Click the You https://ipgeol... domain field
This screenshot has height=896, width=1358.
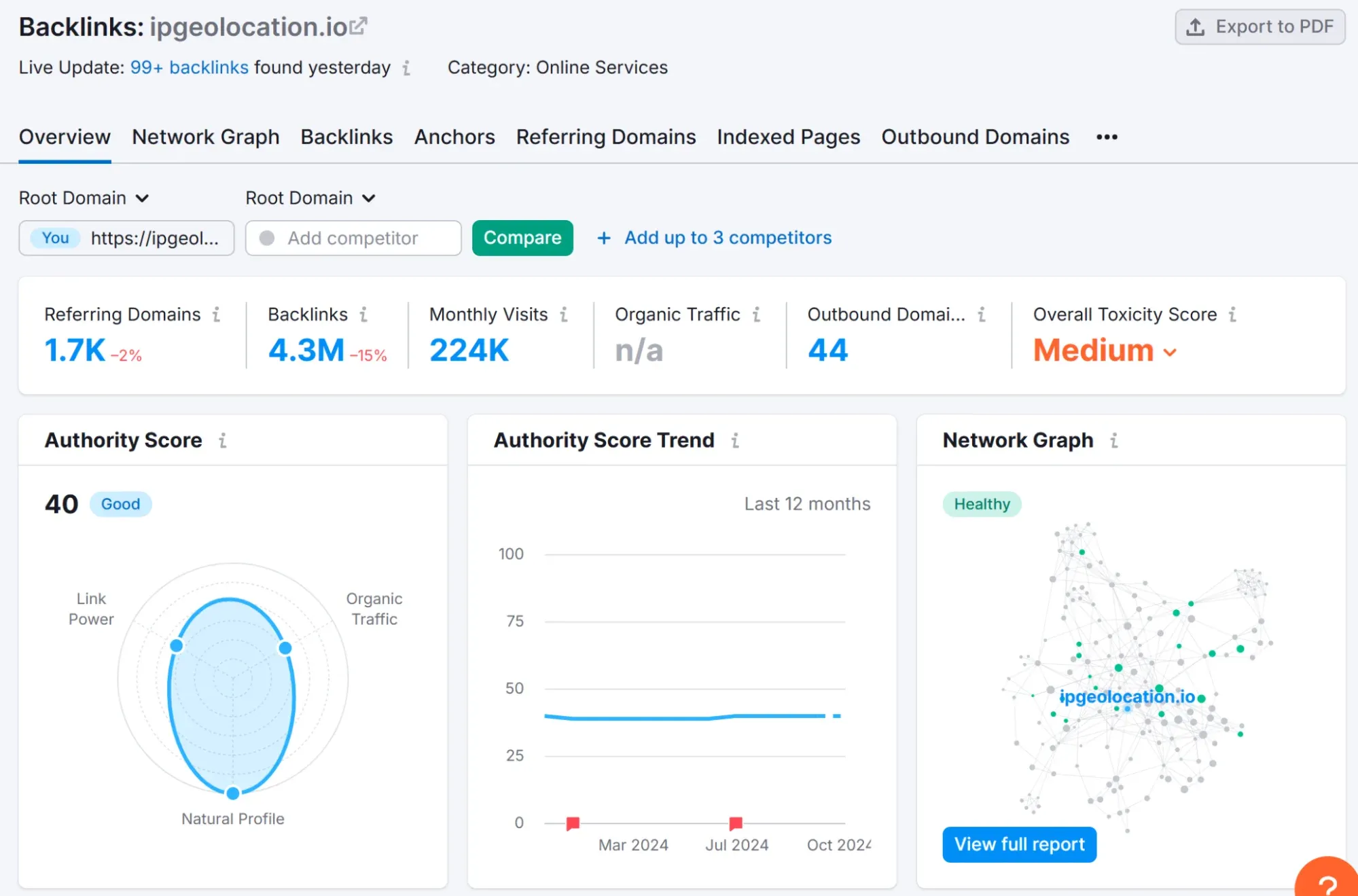click(126, 238)
